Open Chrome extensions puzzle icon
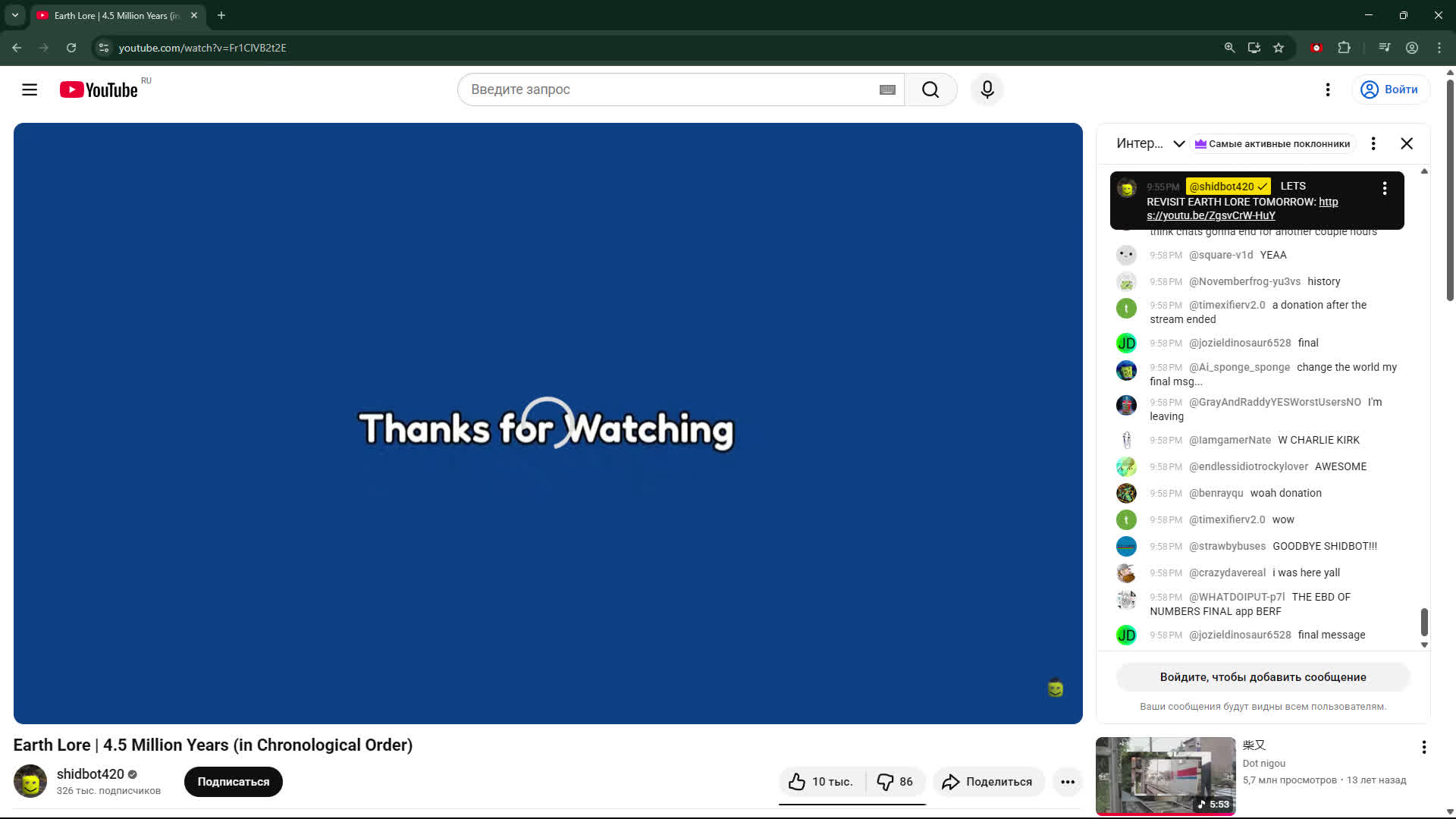This screenshot has height=819, width=1456. [1344, 48]
